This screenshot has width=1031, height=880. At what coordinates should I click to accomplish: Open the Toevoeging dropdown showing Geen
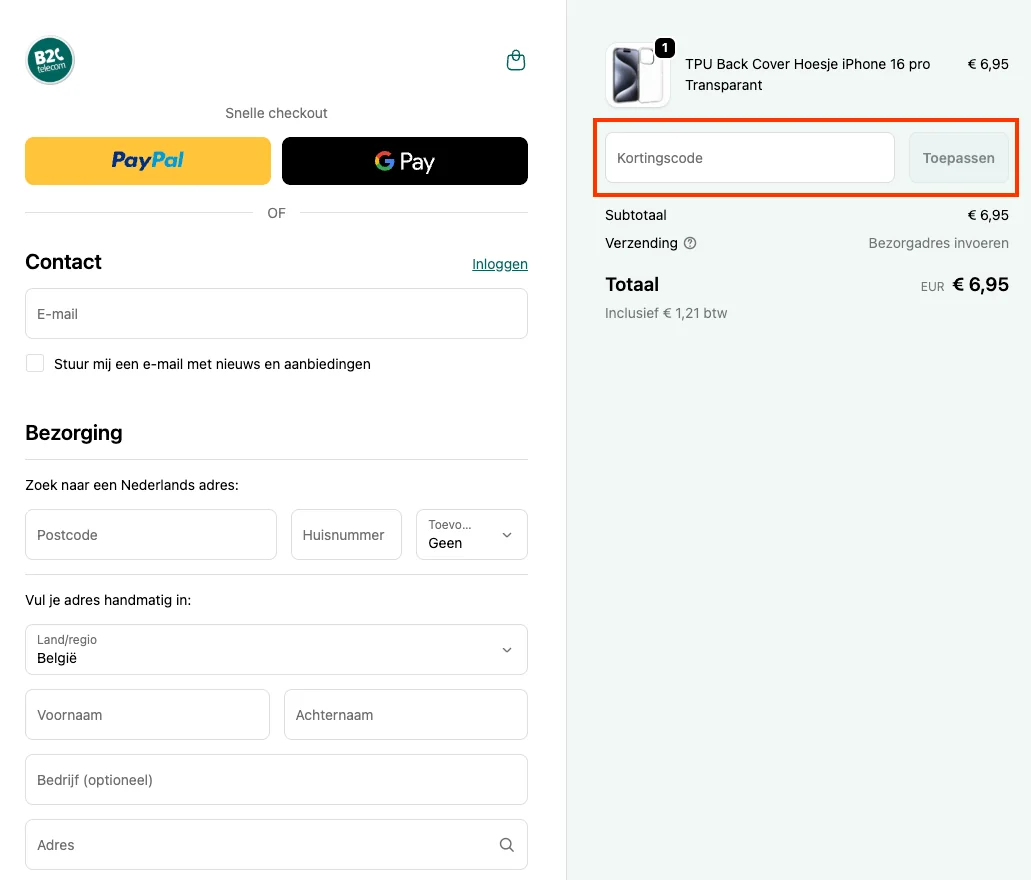pos(471,535)
